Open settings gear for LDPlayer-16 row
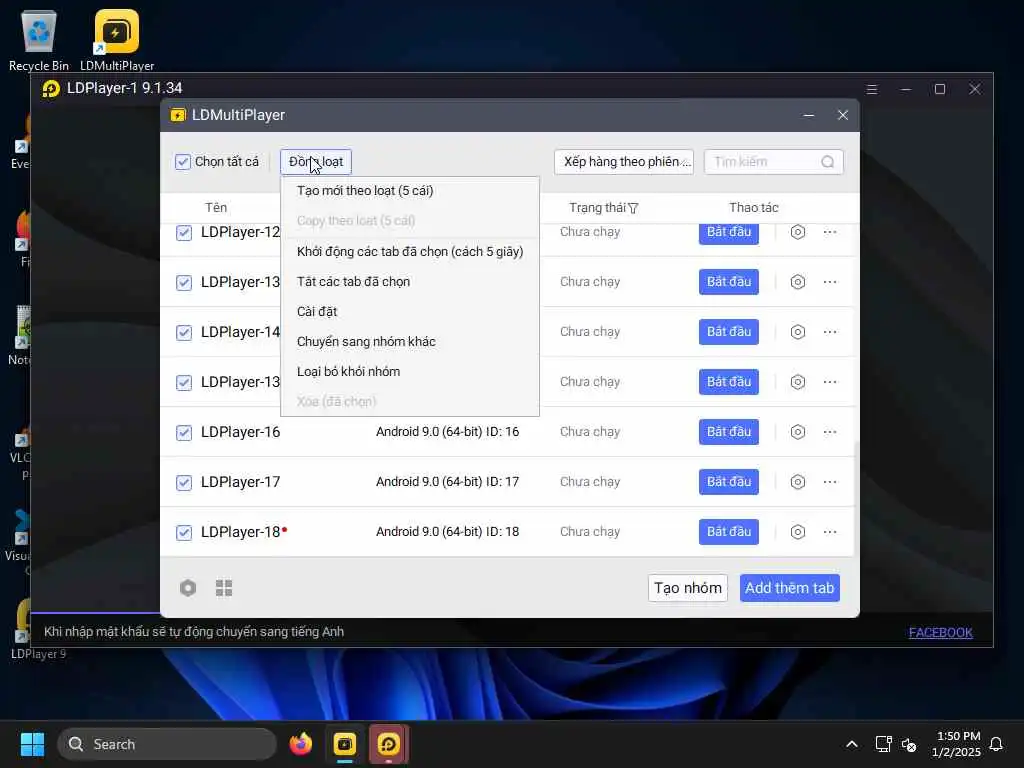1024x768 pixels. point(797,432)
